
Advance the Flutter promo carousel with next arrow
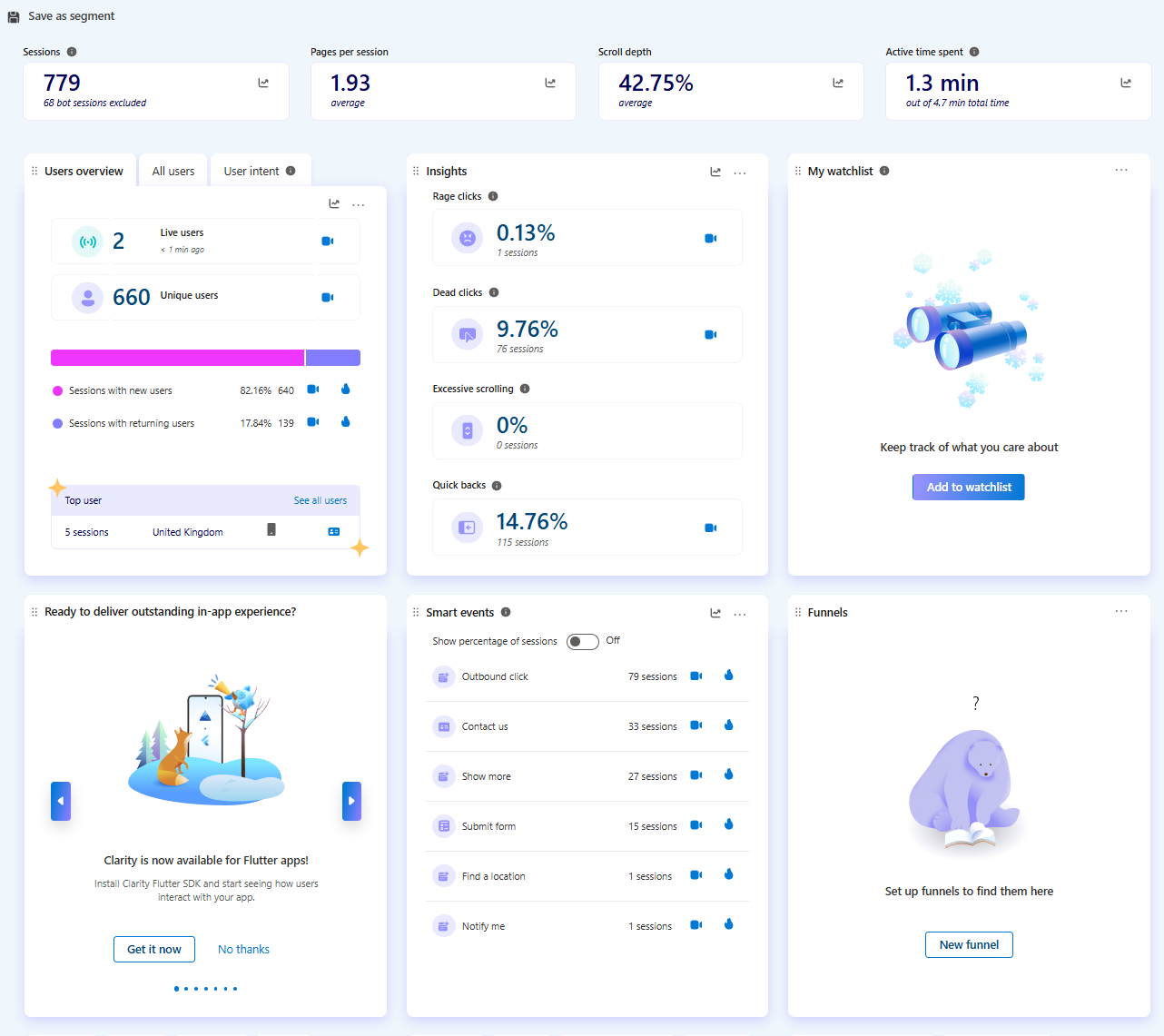tap(351, 801)
